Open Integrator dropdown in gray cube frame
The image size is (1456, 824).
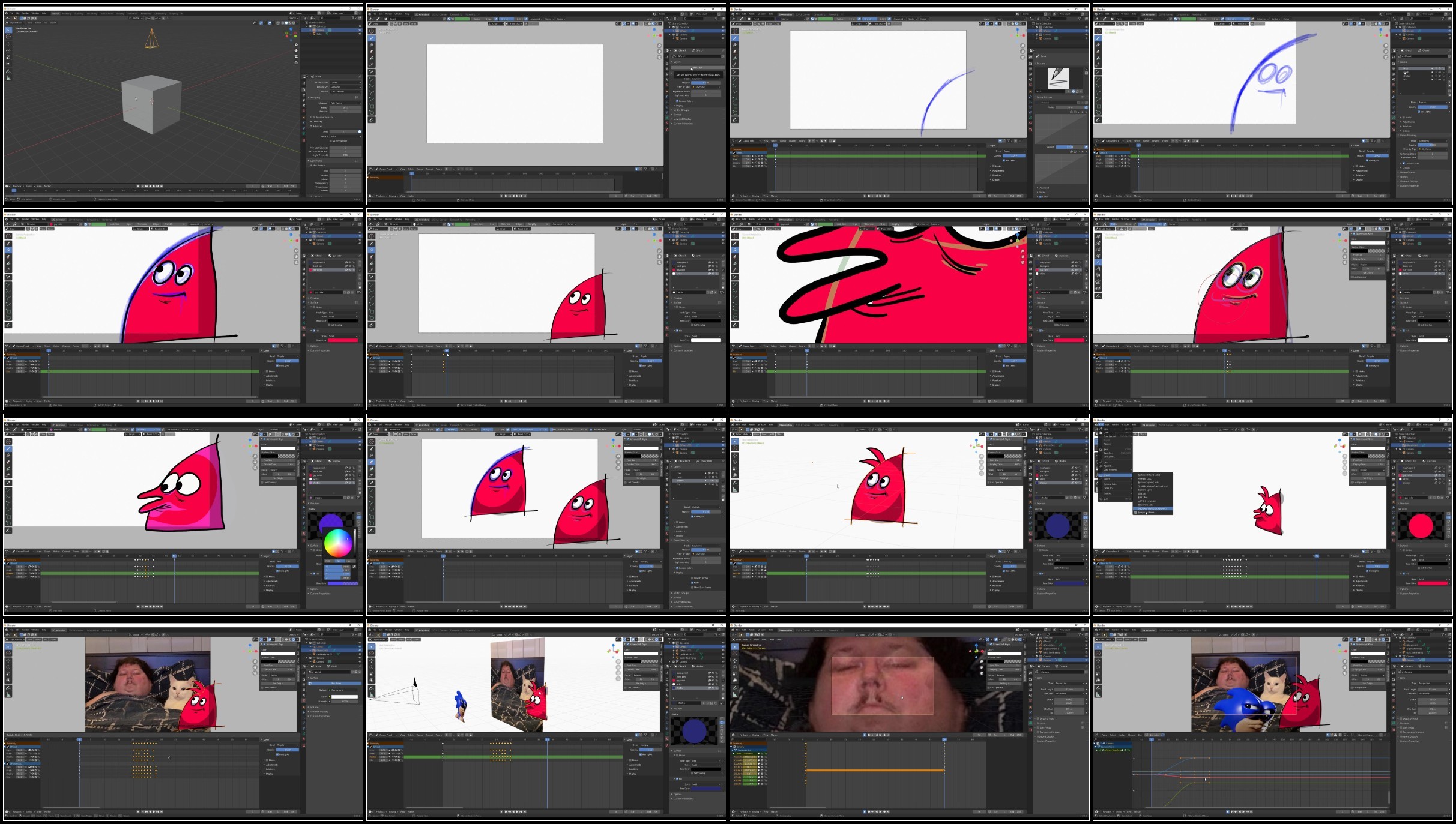(x=345, y=103)
